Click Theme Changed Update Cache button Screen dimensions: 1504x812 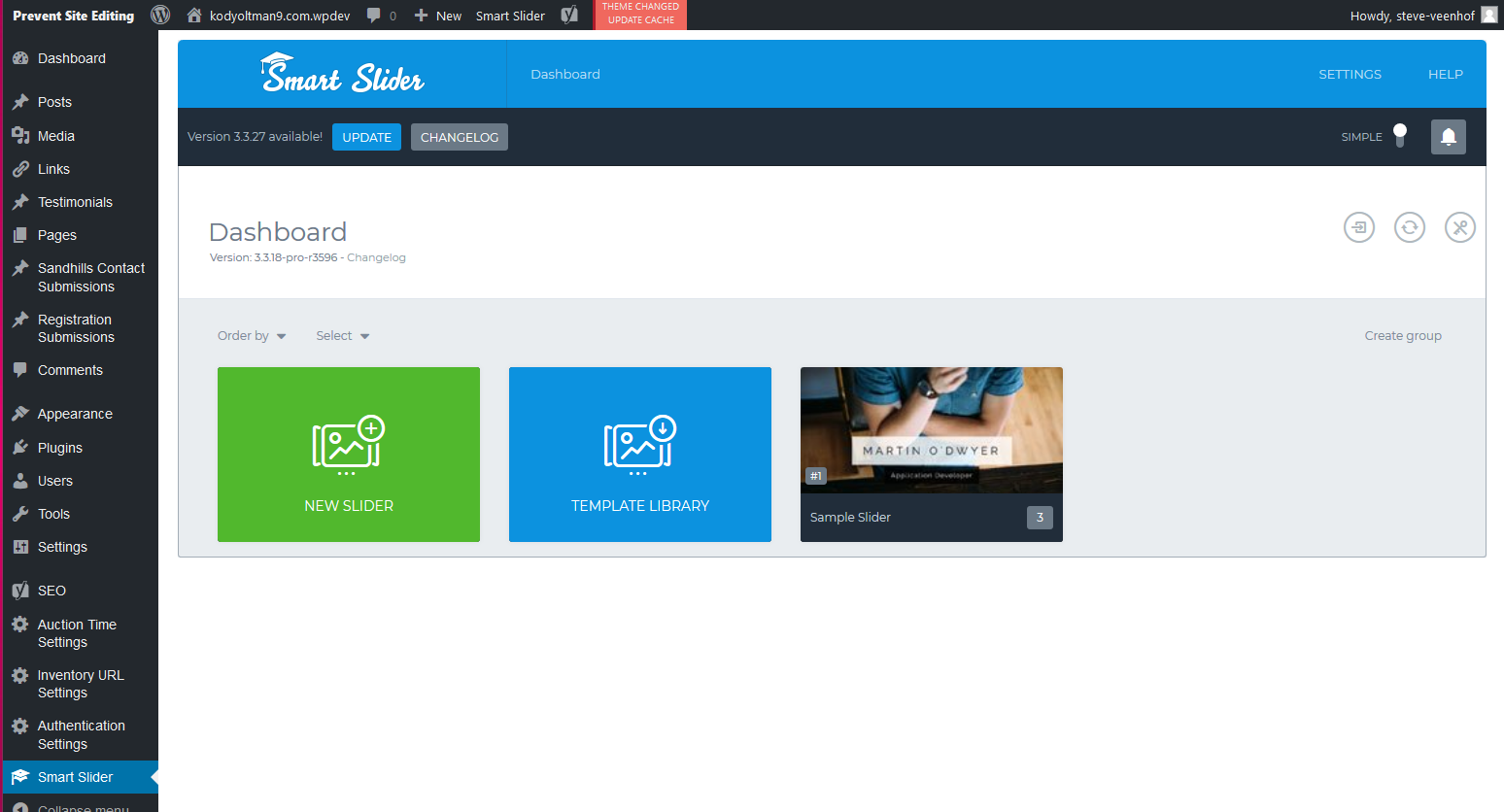pyautogui.click(x=641, y=15)
